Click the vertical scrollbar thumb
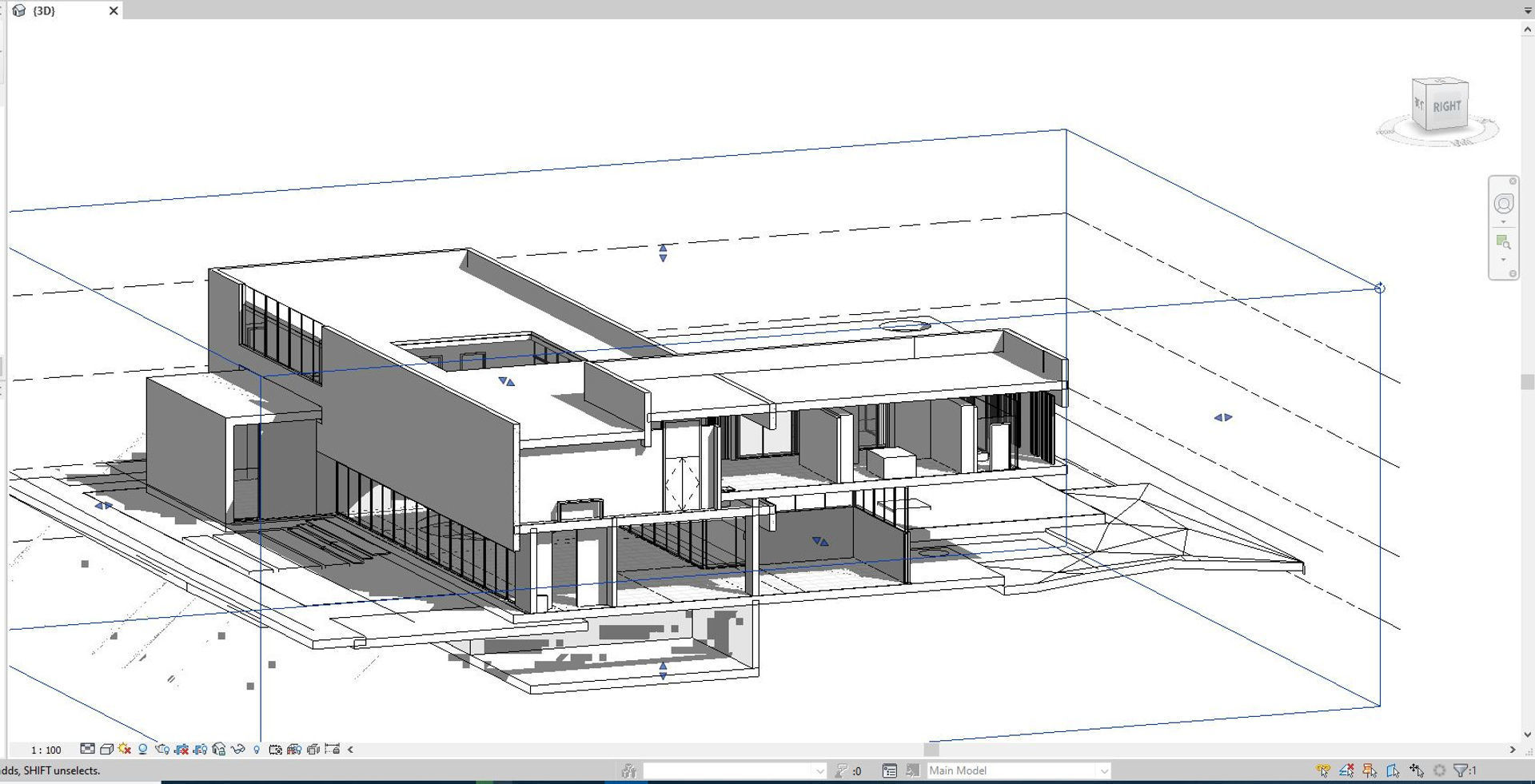The width and height of the screenshot is (1535, 784). pos(1528,381)
